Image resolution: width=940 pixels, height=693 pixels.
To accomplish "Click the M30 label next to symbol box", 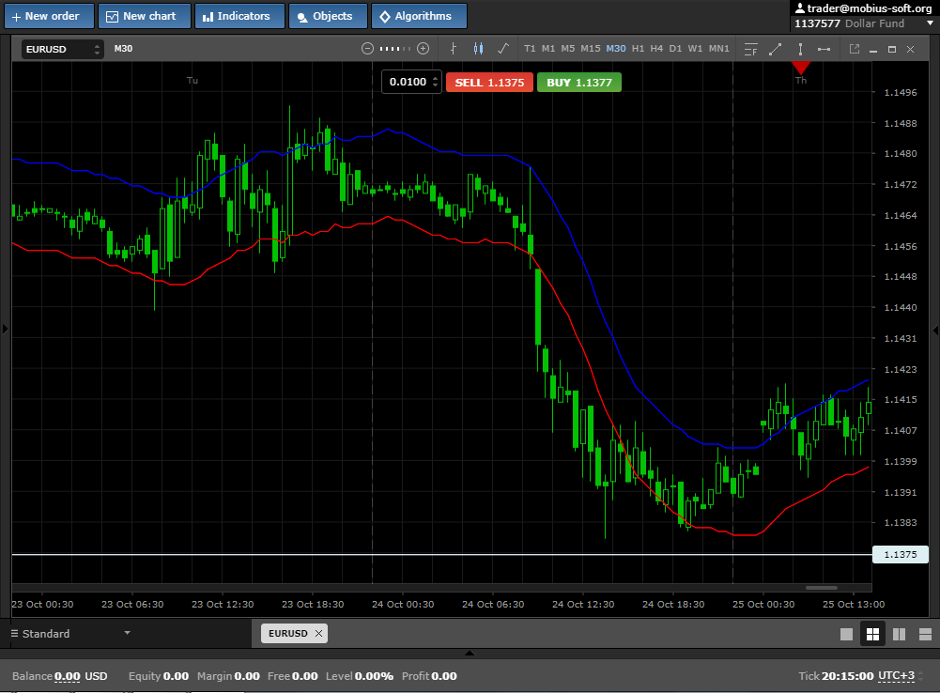I will [x=123, y=49].
